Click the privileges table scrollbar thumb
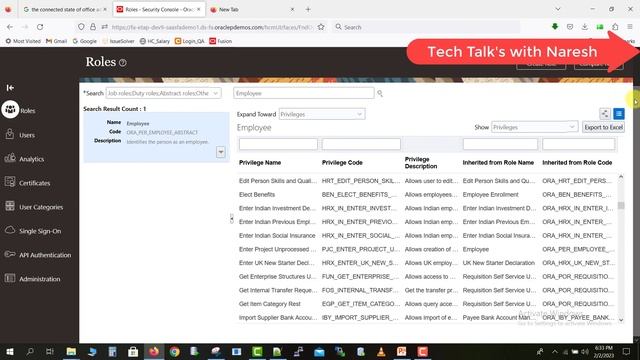The image size is (640, 360). click(621, 205)
